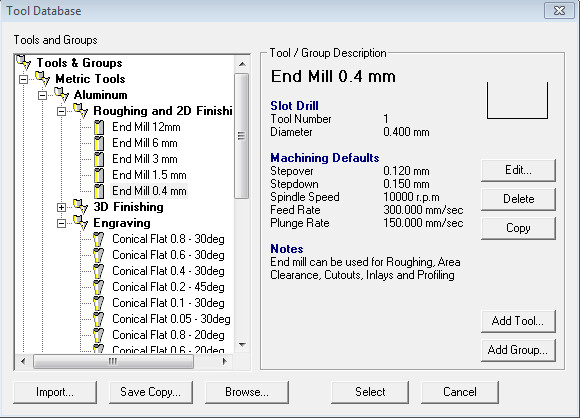
Task: Select Conical Flat 0.05 - 30deg tool
Action: tap(171, 319)
